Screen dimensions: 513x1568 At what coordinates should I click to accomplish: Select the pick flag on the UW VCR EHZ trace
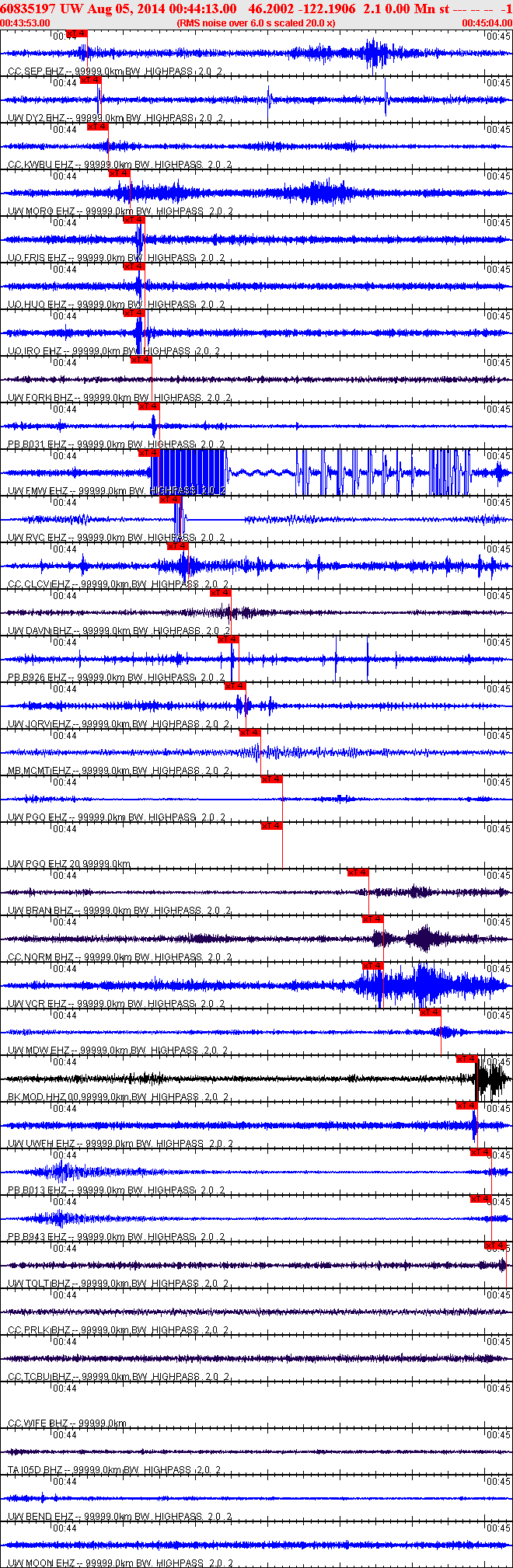[x=373, y=966]
